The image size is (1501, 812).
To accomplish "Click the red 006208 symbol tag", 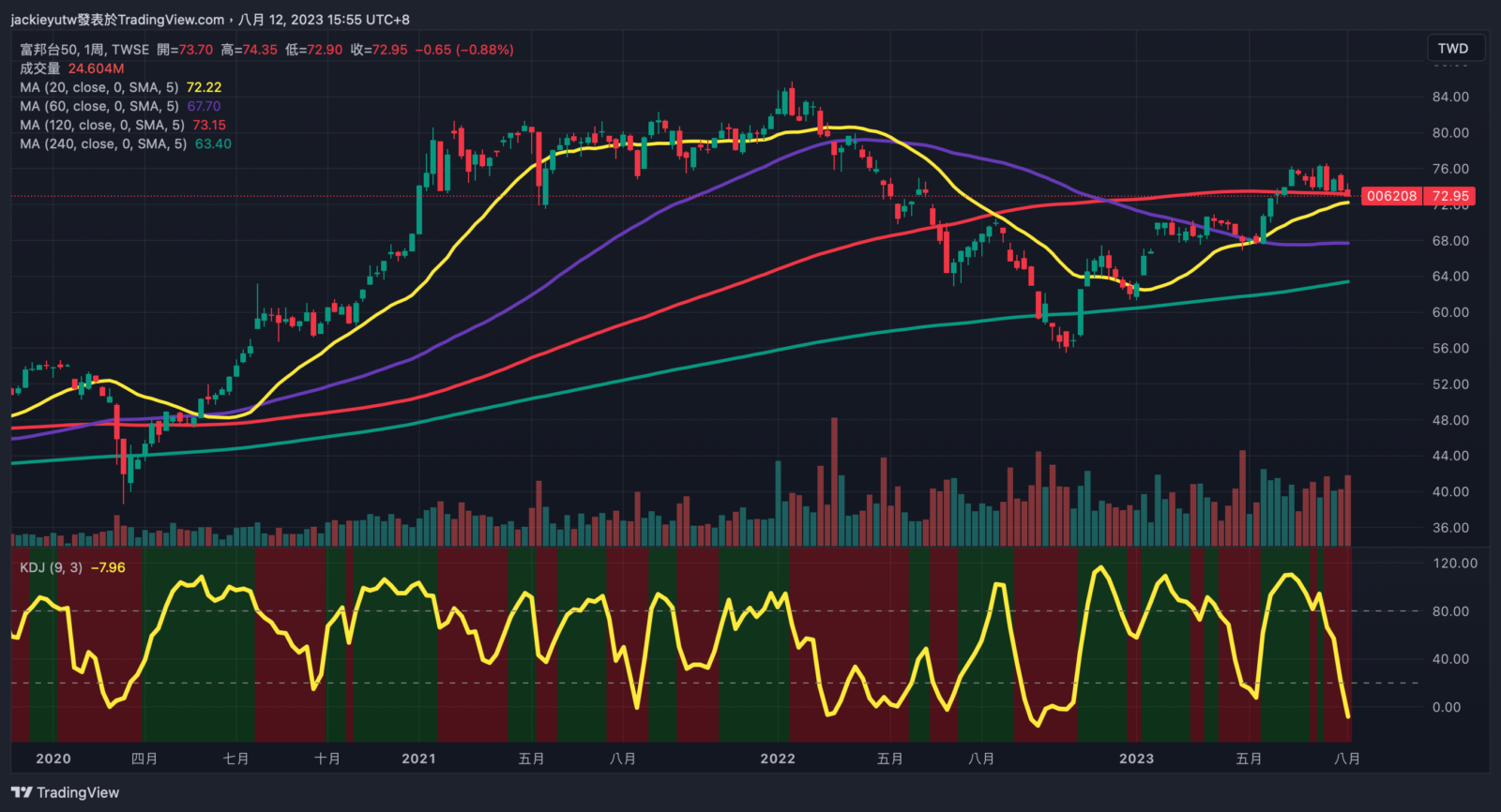I will point(1391,196).
